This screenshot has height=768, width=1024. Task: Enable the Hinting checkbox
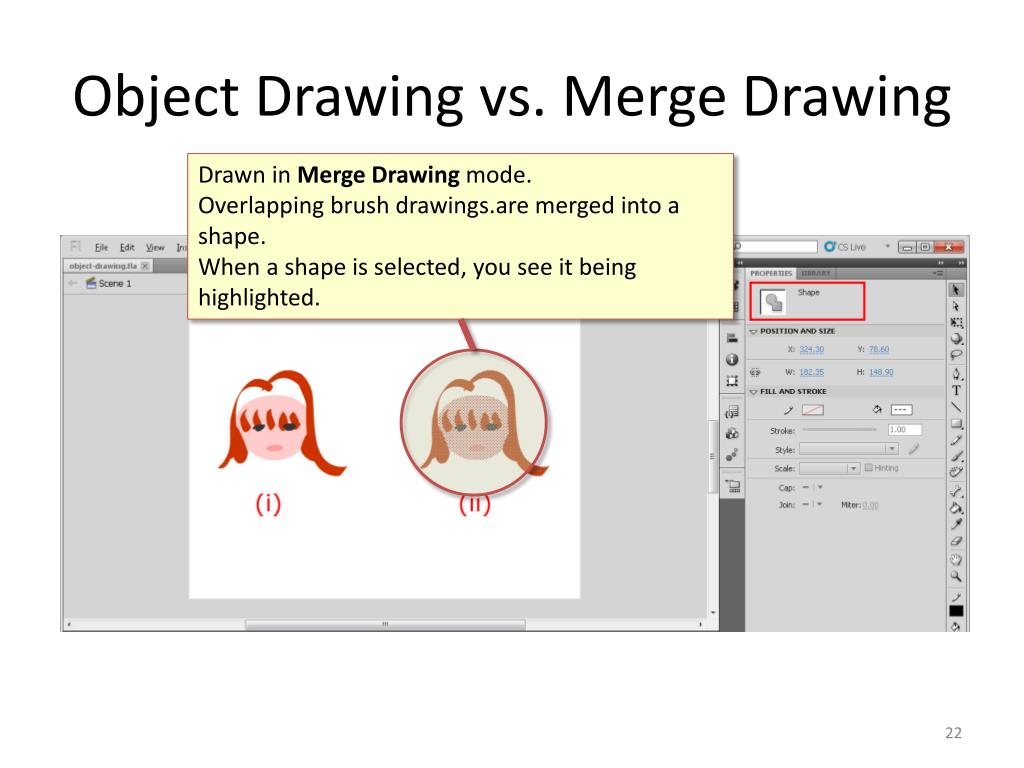pyautogui.click(x=868, y=468)
